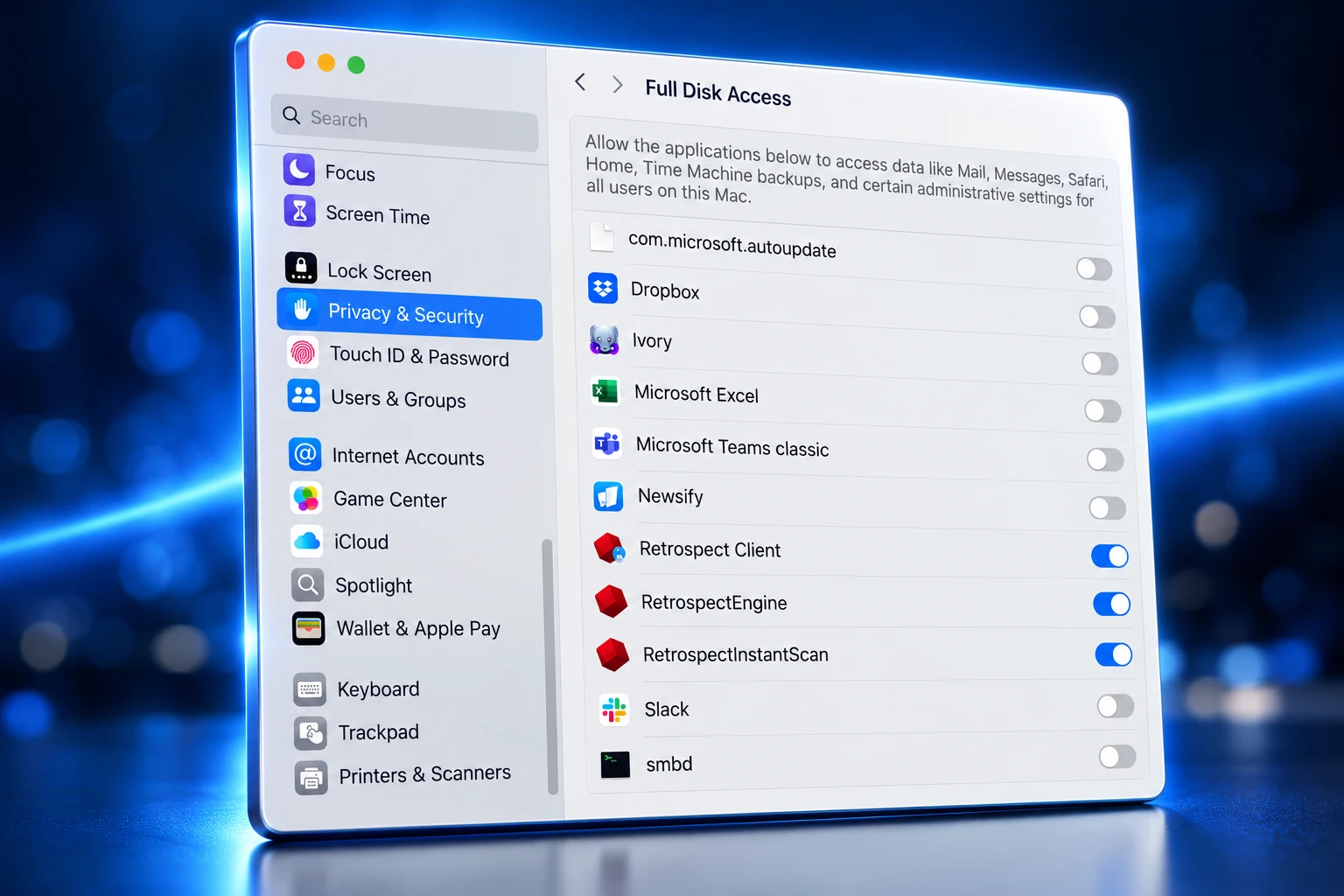Click the Internet Accounts @ icon
Screen dimensions: 1344x896
[x=304, y=454]
